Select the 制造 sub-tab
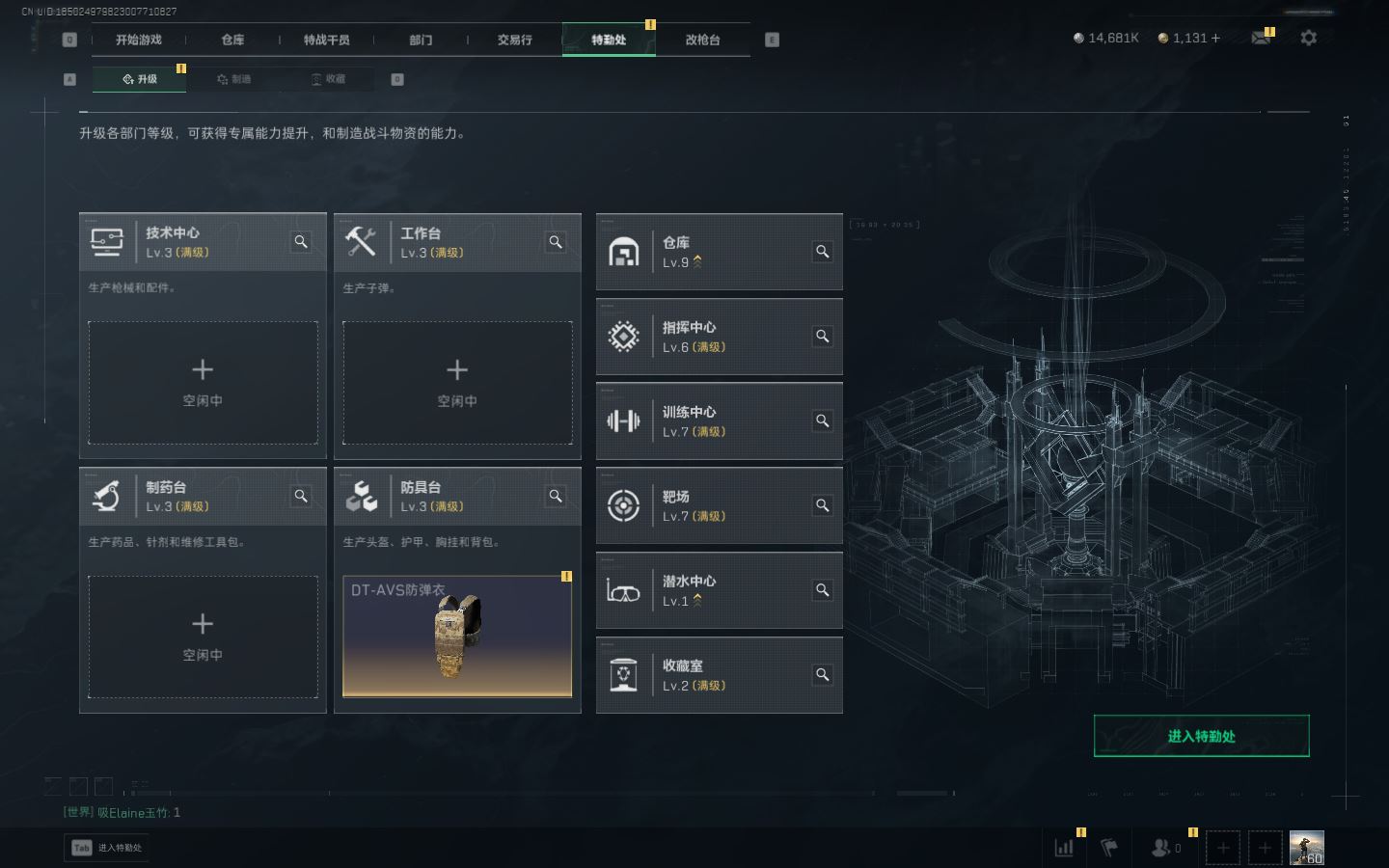This screenshot has width=1389, height=868. pyautogui.click(x=234, y=79)
